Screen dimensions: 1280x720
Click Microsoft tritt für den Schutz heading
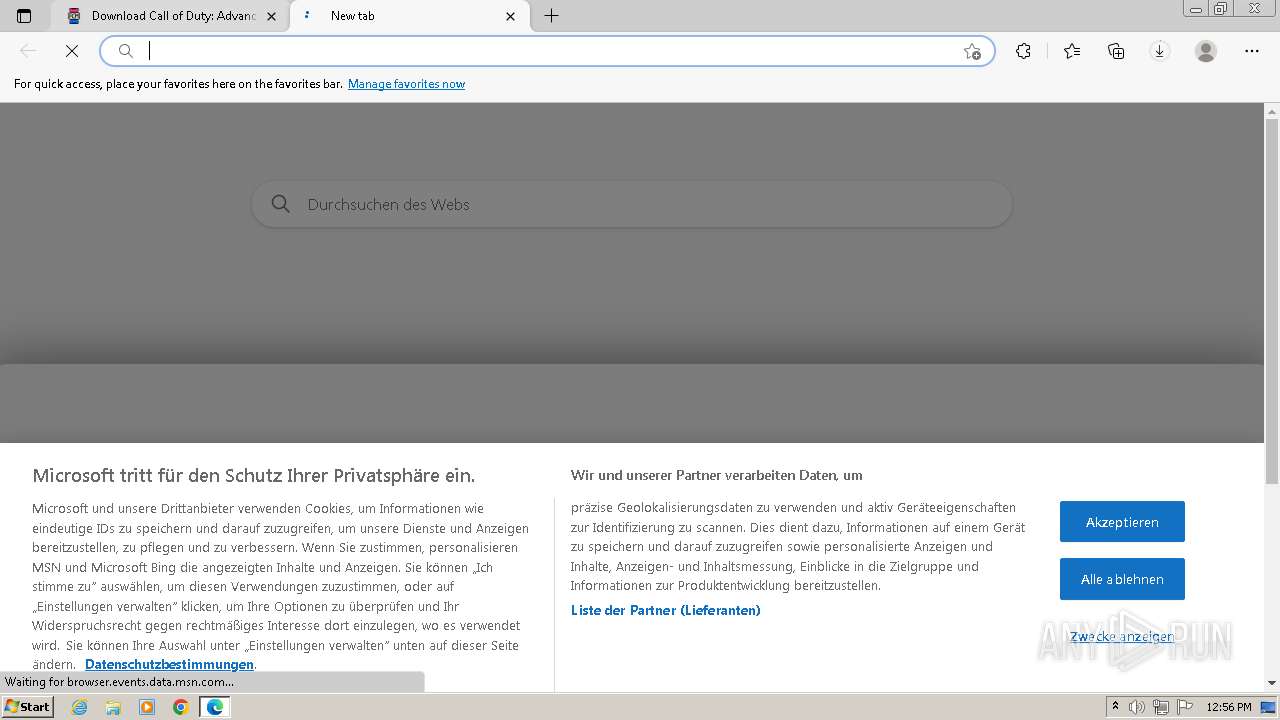click(x=253, y=475)
